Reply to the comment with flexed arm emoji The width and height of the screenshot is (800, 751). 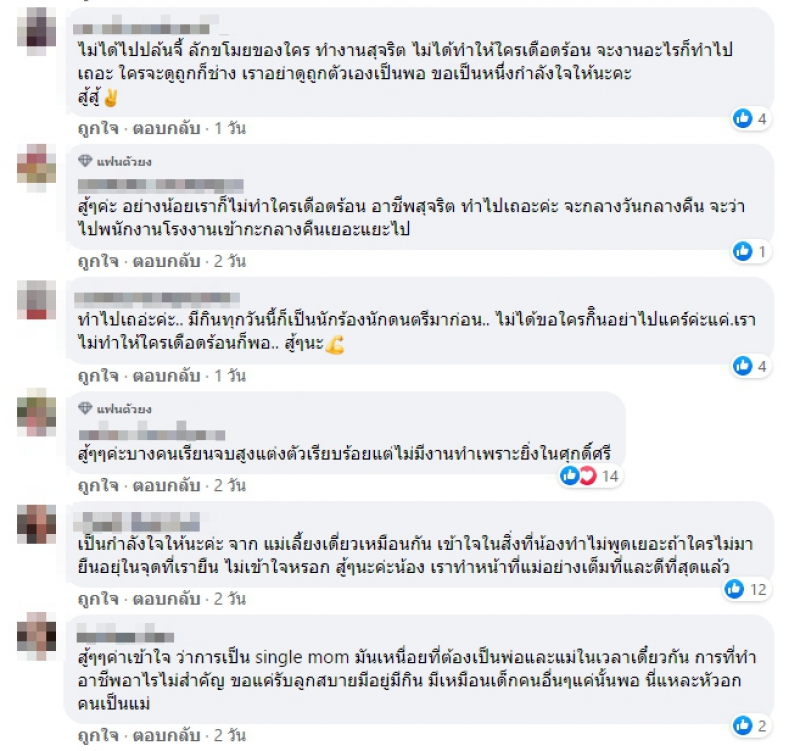166,376
